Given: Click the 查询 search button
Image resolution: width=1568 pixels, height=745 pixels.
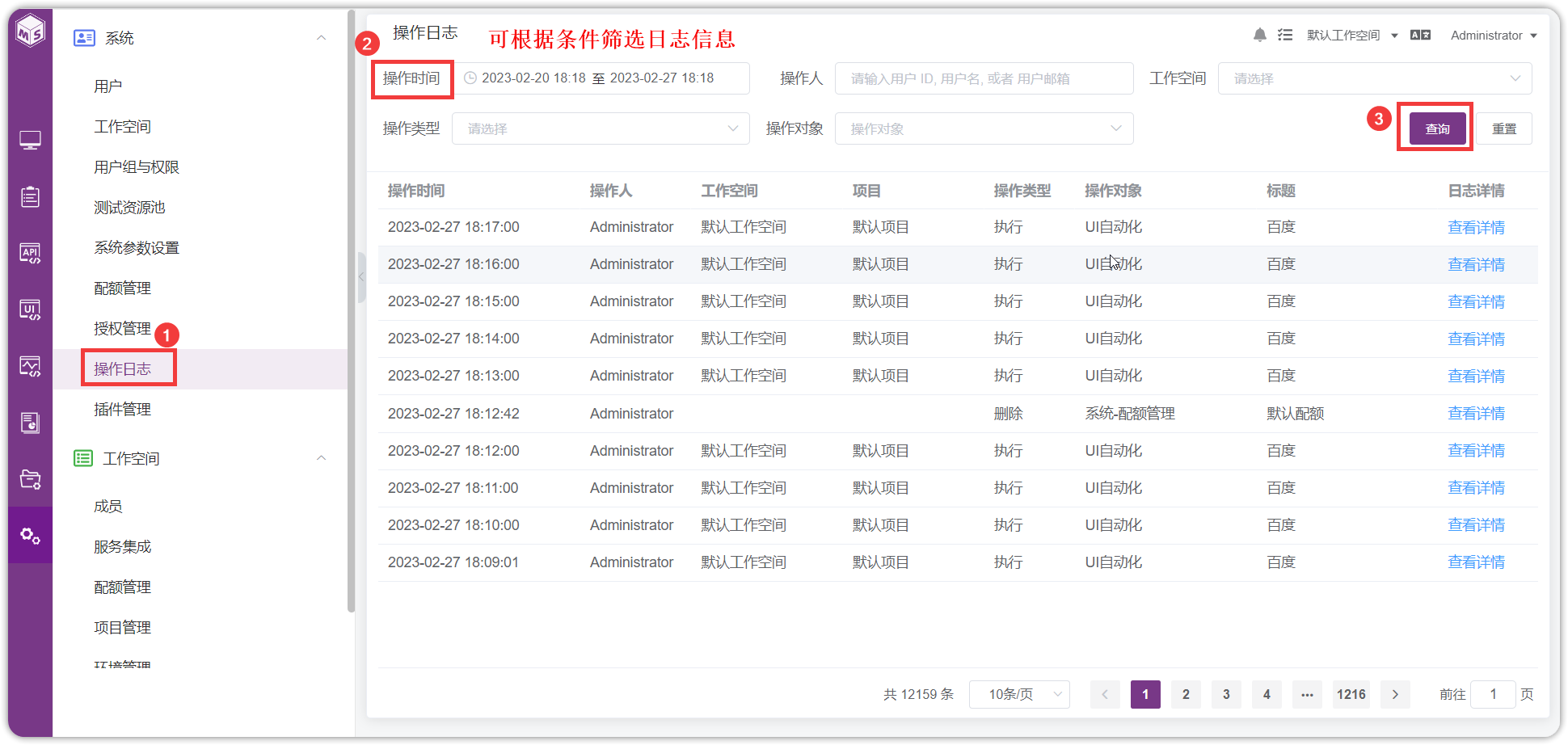Looking at the screenshot, I should click(1437, 128).
